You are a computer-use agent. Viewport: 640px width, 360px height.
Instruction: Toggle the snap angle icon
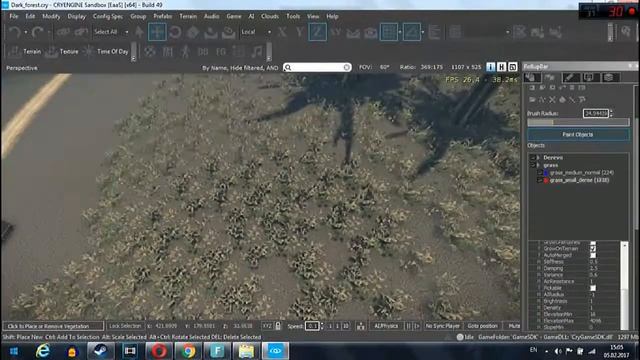pos(411,32)
